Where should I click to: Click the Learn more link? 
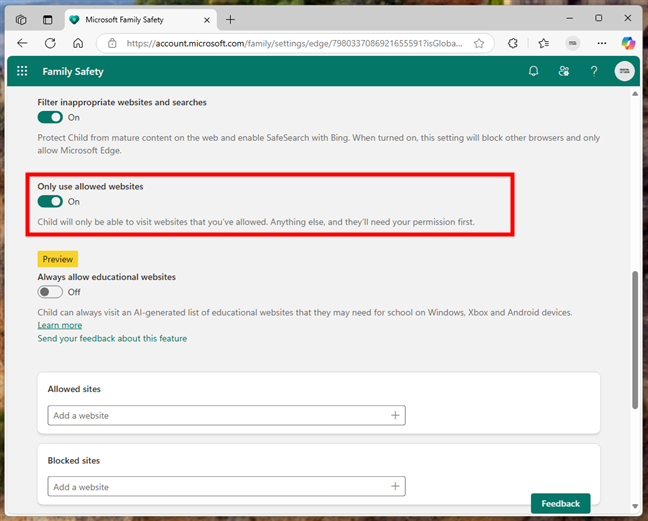[x=60, y=325]
